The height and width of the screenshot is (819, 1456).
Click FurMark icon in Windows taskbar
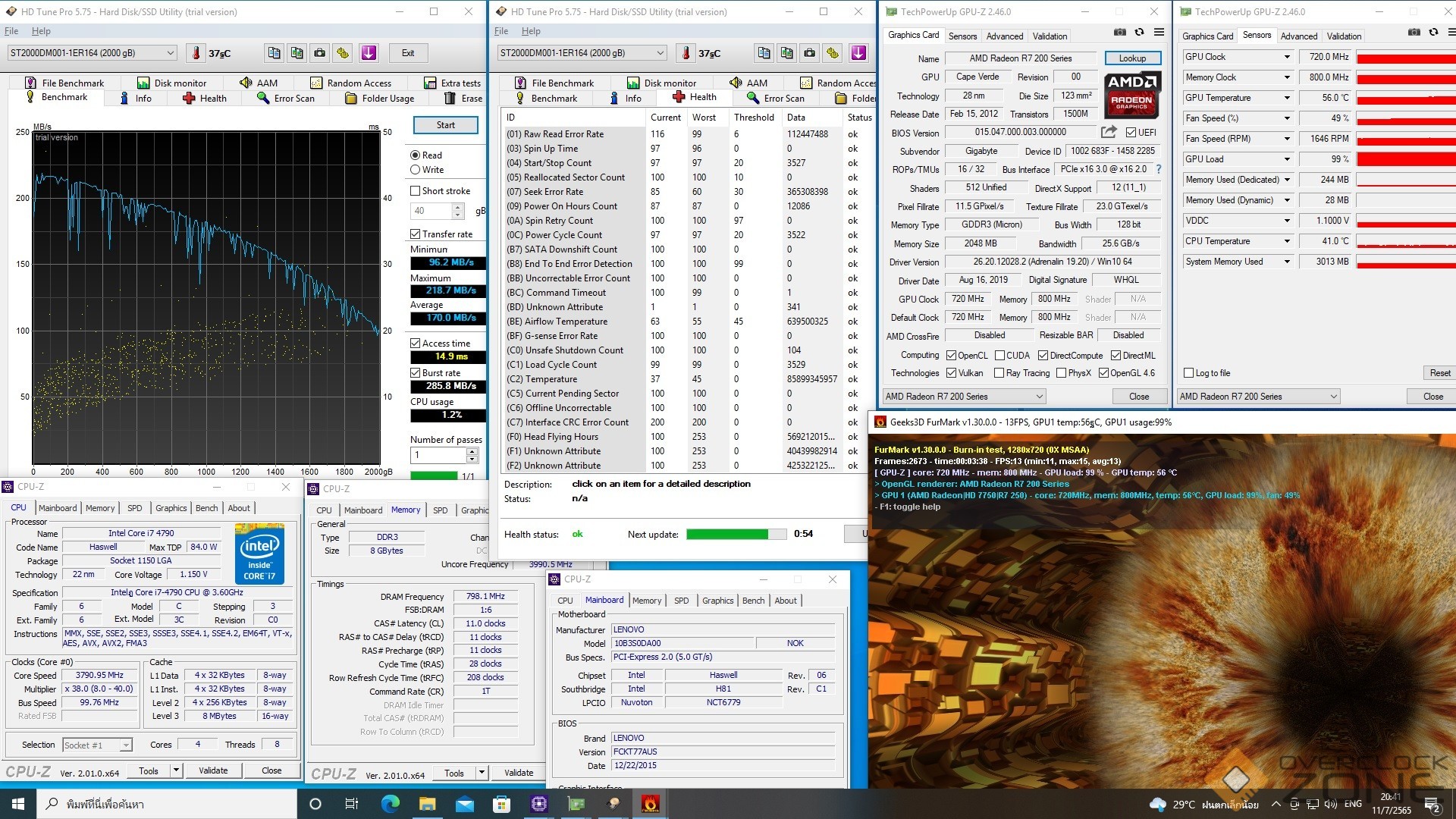[650, 804]
